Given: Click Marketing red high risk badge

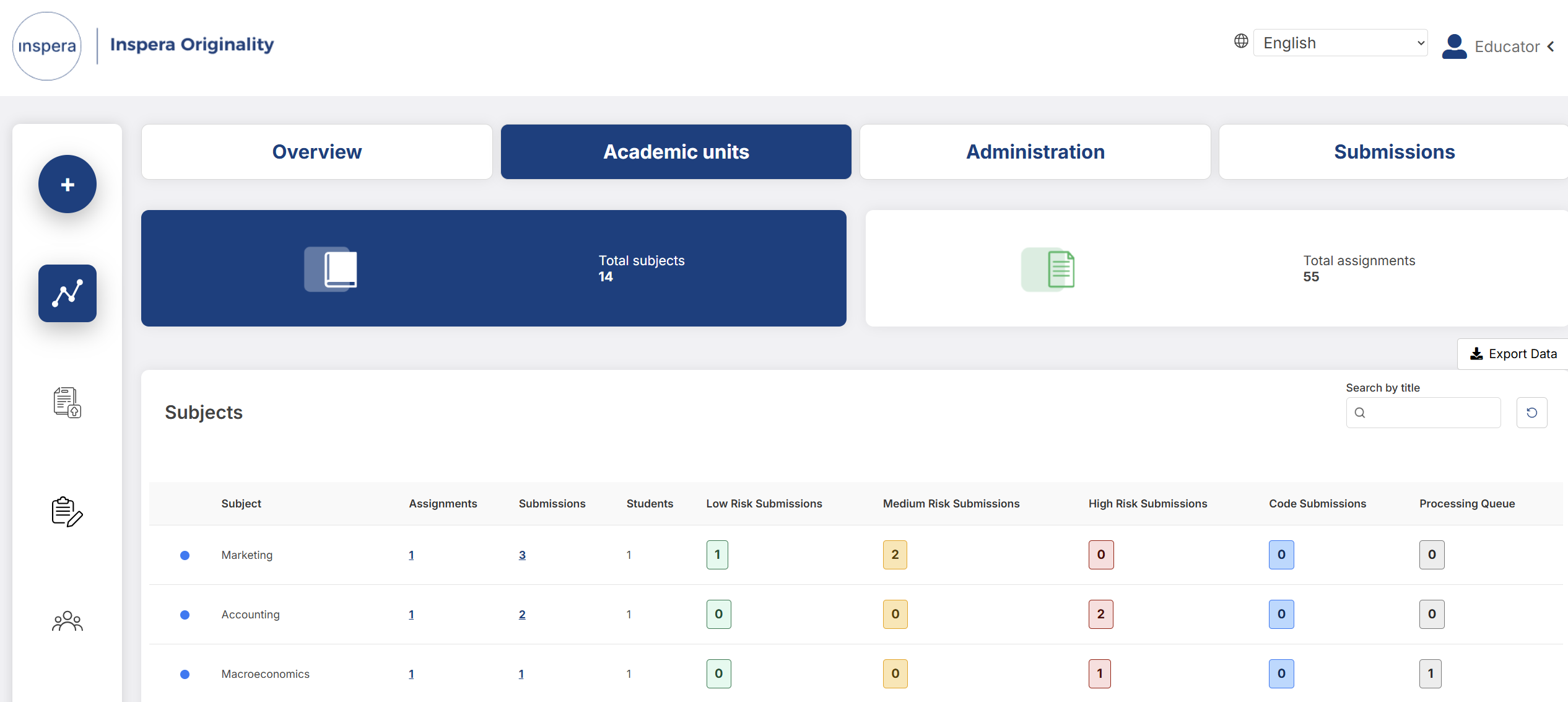Looking at the screenshot, I should 1101,555.
